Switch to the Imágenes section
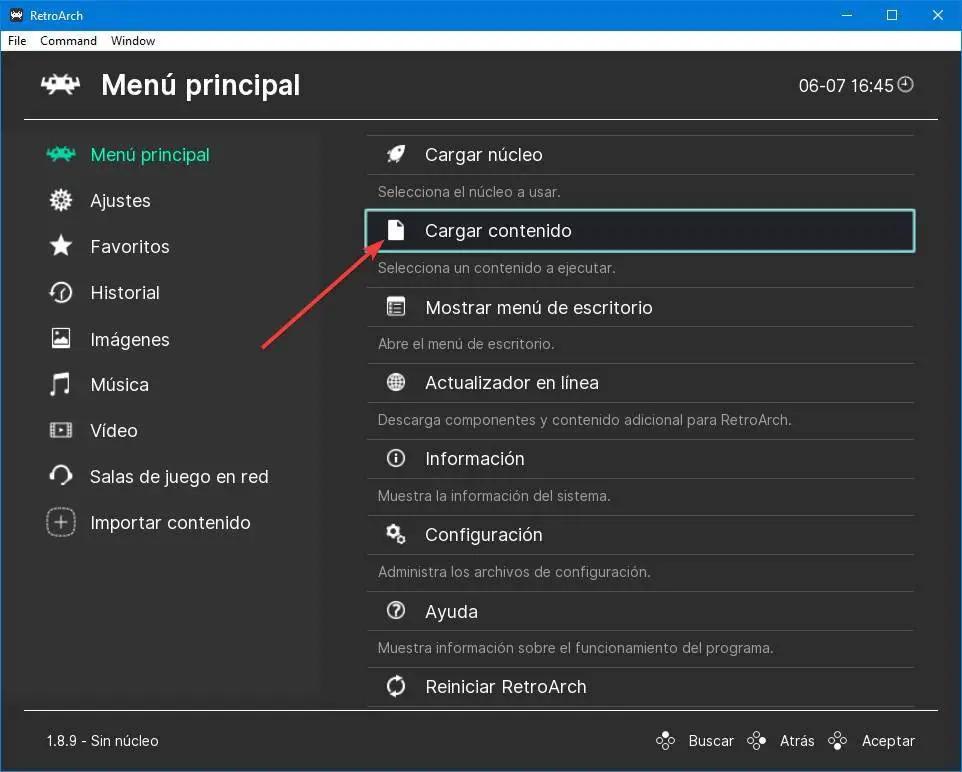Screen dimensions: 962x772 coord(129,339)
